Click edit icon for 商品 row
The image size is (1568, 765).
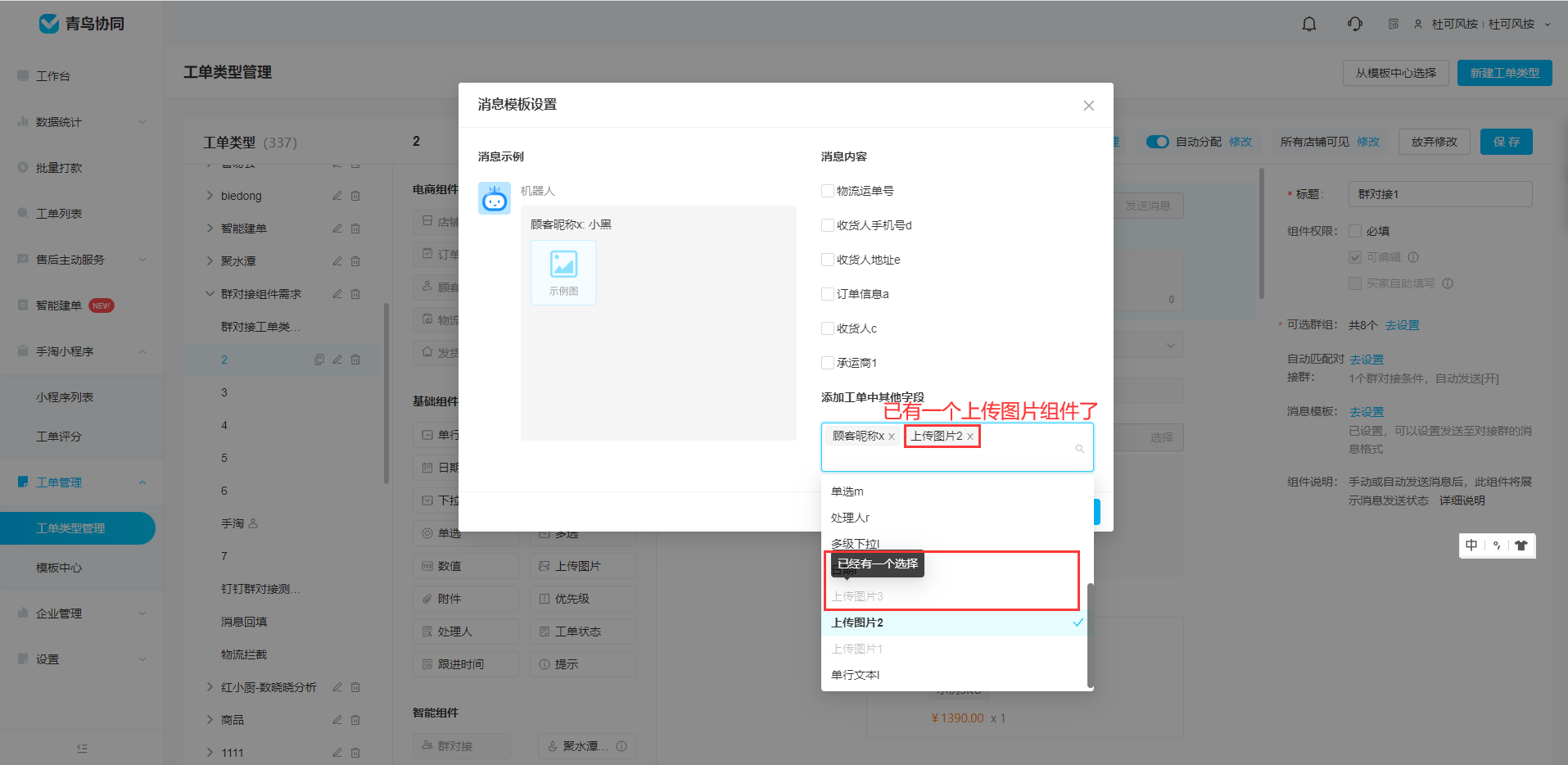(337, 720)
